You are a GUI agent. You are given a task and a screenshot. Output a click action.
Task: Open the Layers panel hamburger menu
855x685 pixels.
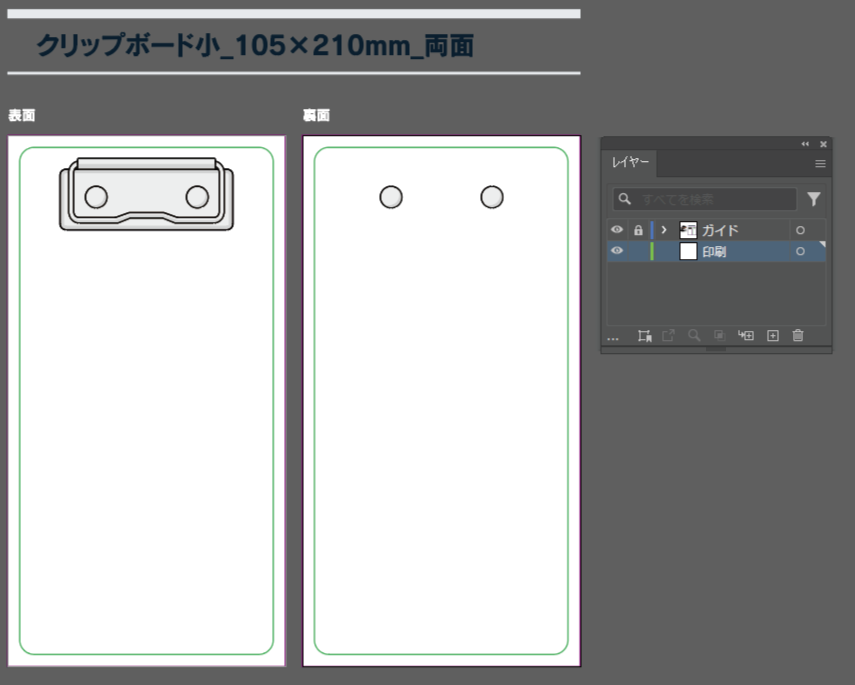coord(820,163)
